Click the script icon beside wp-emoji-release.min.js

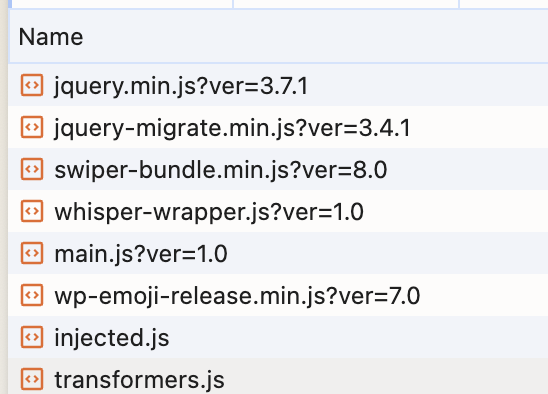click(x=32, y=295)
